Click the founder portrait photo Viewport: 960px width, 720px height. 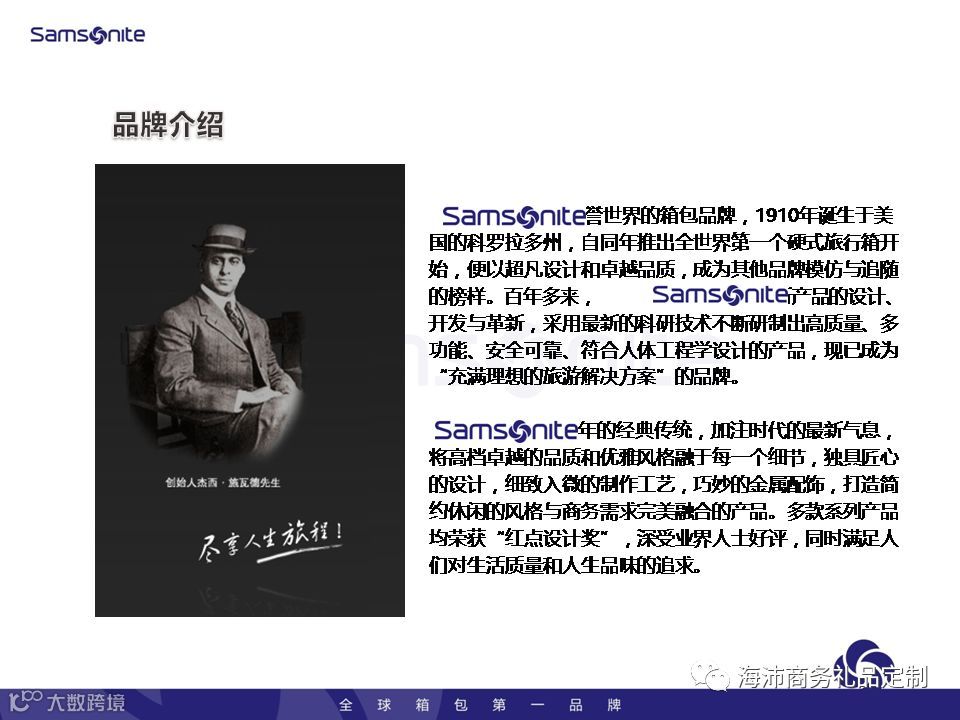(x=250, y=390)
